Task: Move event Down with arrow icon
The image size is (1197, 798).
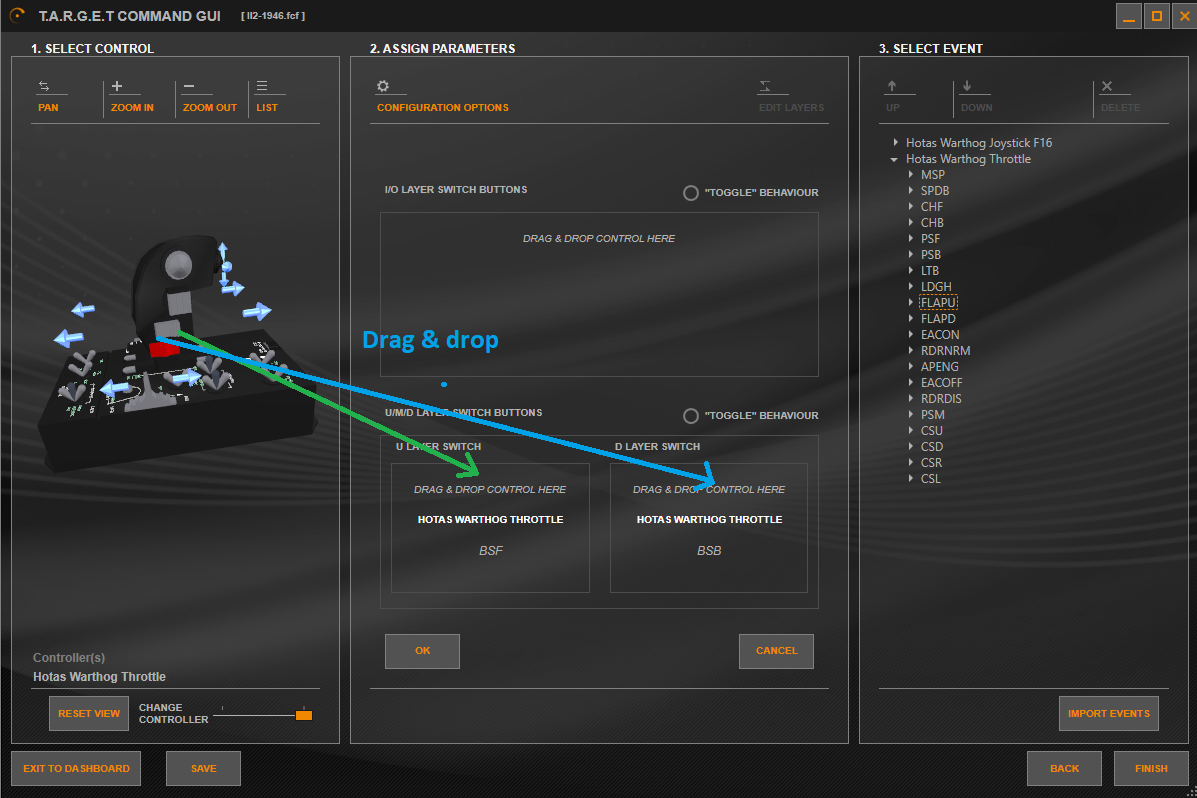Action: (966, 86)
